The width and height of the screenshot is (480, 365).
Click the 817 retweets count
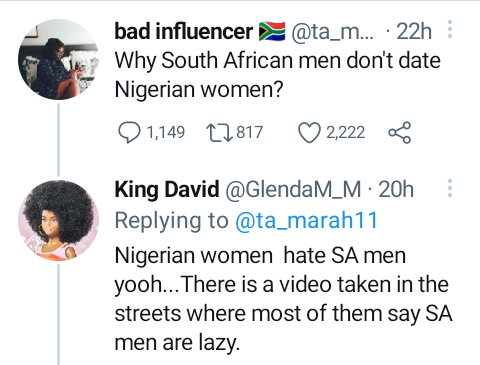250,133
